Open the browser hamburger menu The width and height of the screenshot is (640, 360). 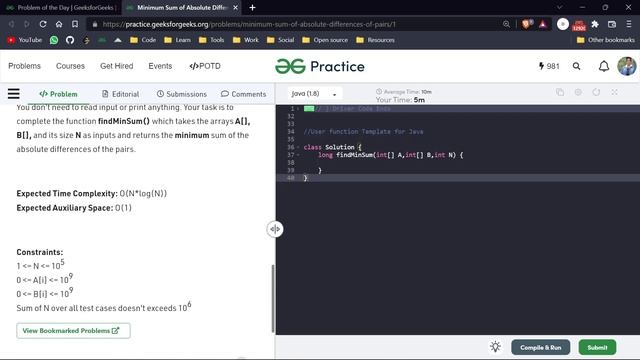tap(629, 24)
